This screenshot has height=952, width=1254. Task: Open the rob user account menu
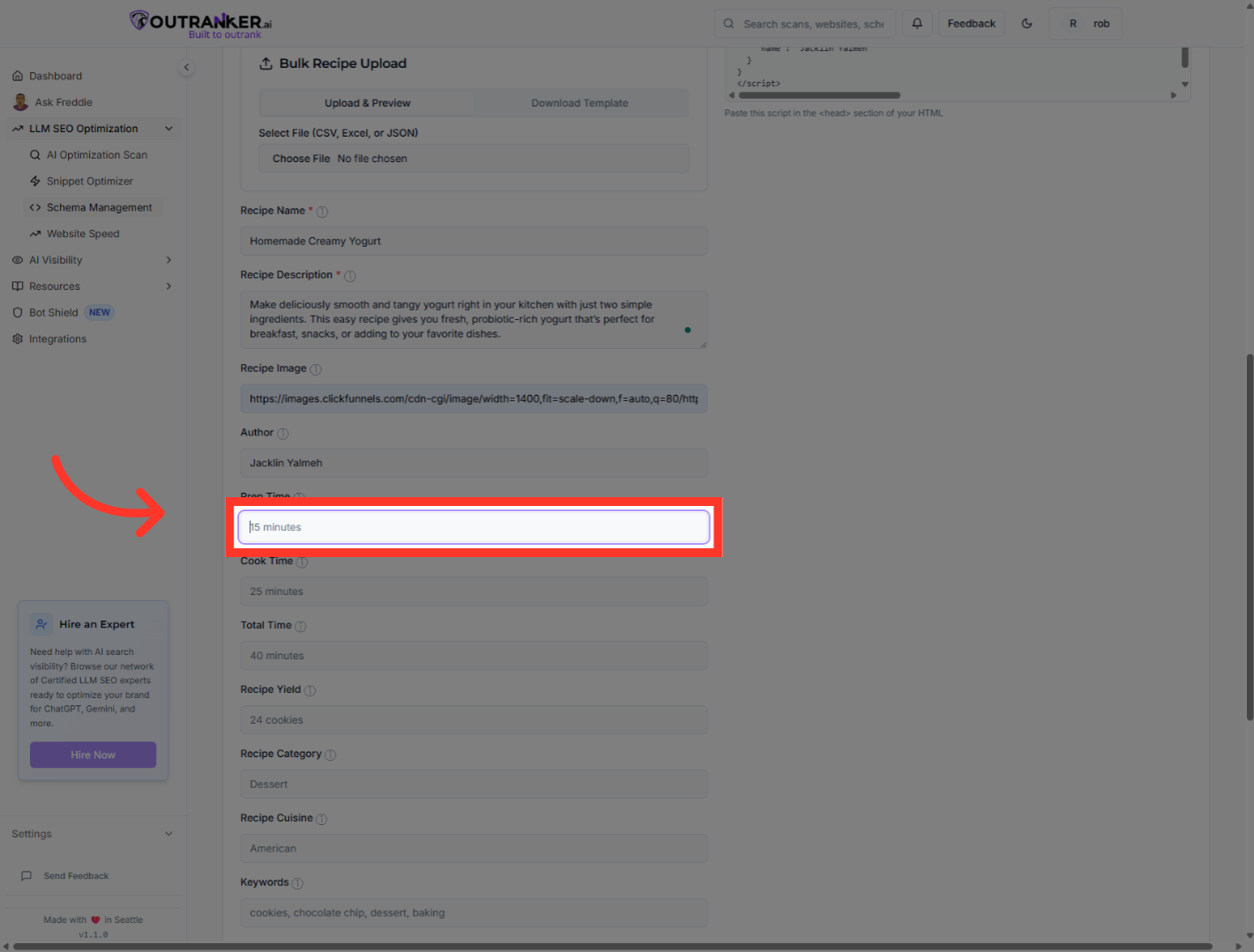1086,24
